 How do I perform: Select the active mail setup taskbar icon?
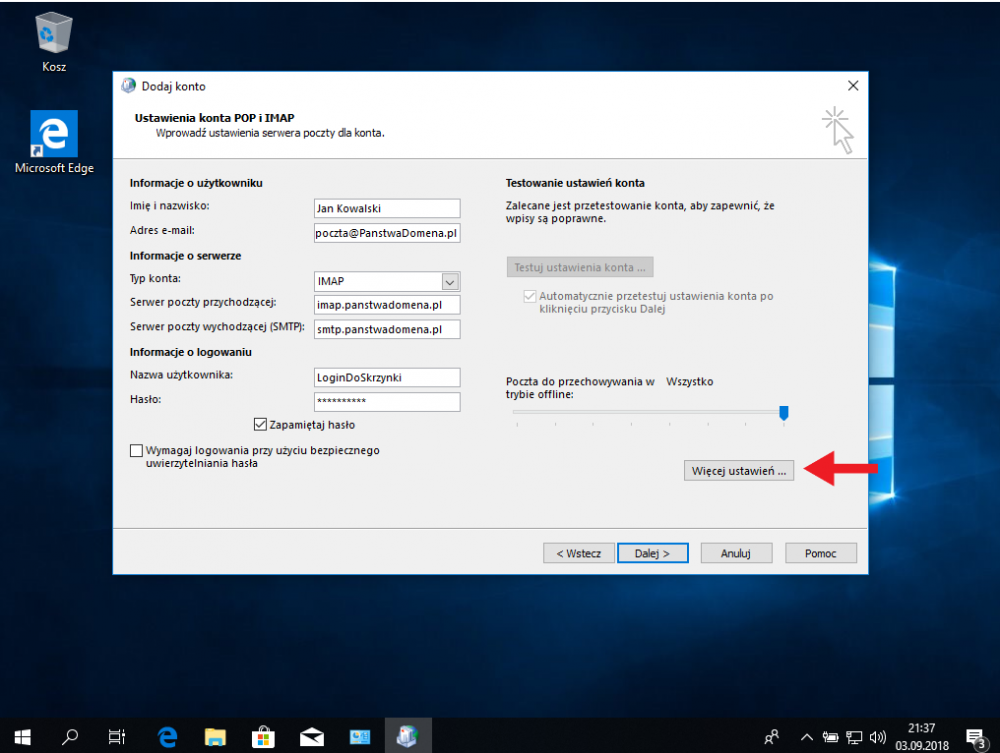tap(408, 736)
